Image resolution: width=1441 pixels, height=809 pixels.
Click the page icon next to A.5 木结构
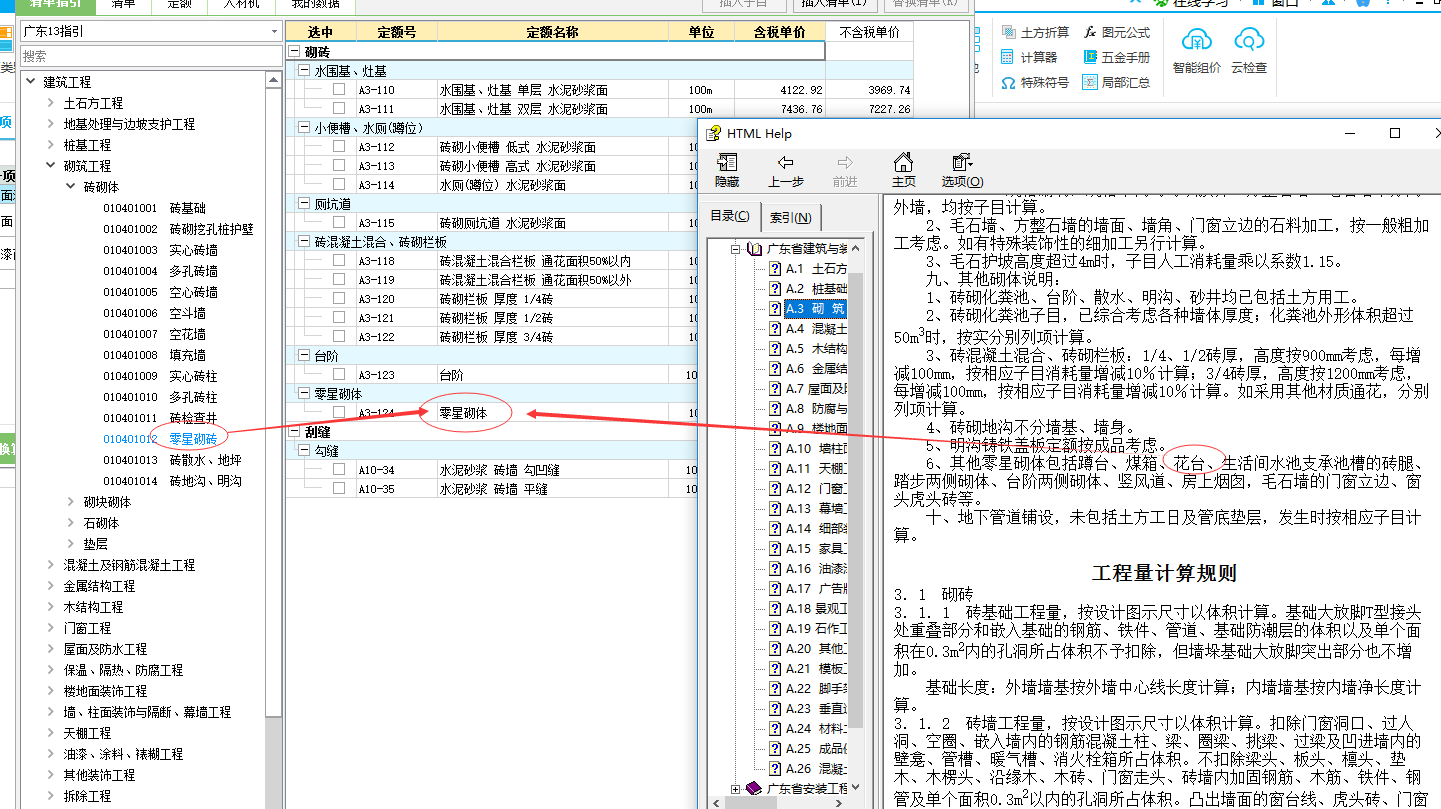774,349
